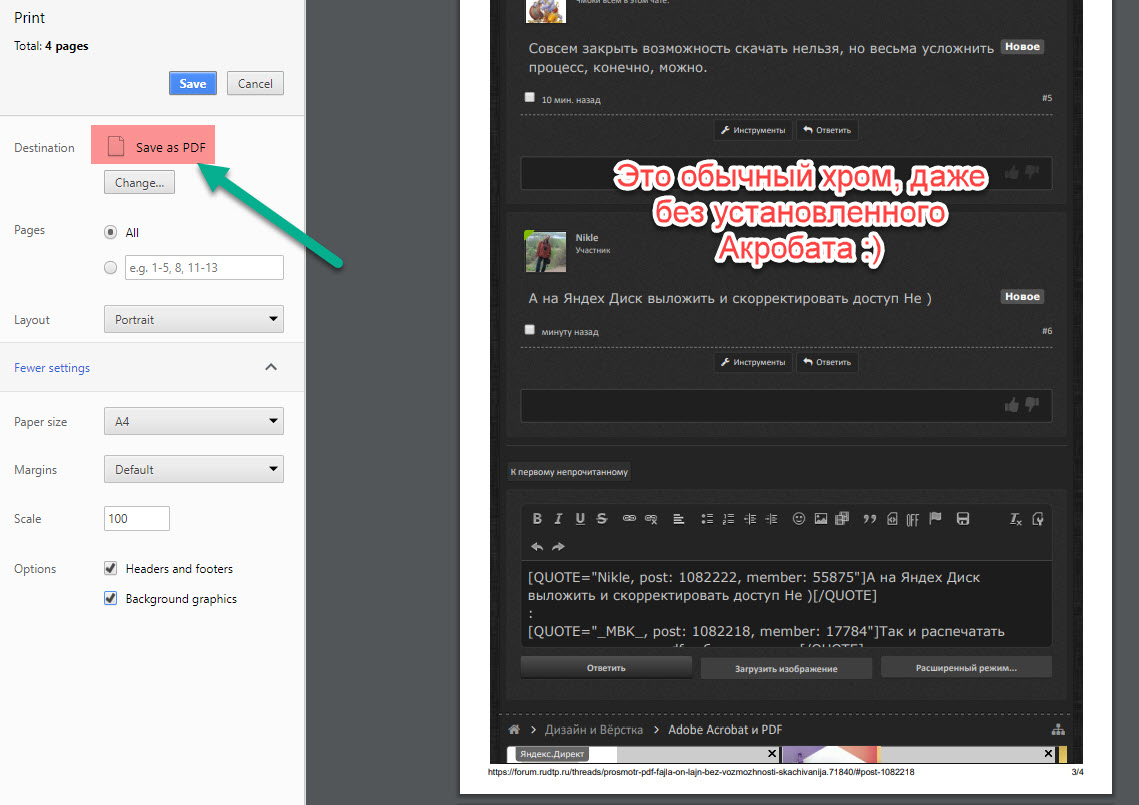The image size is (1139, 805).
Task: Toggle underline in the reply editor toolbar
Action: [x=580, y=519]
